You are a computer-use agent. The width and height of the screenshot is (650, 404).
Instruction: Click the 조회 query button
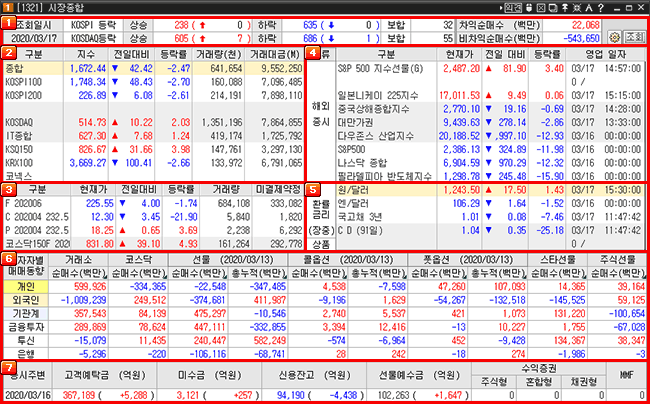pyautogui.click(x=634, y=38)
